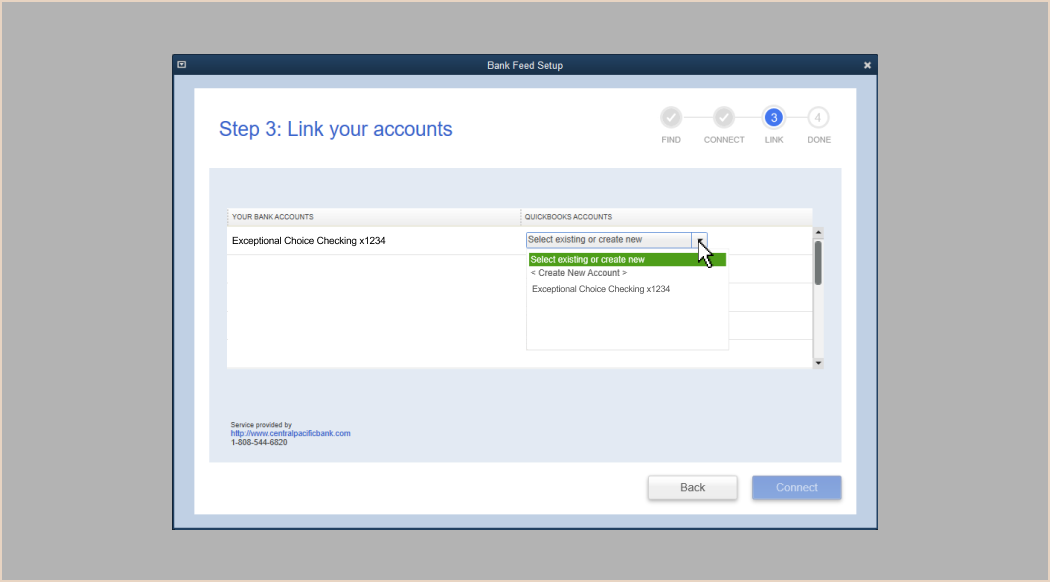
Task: Click the 'Service provided by' label
Action: tap(261, 425)
